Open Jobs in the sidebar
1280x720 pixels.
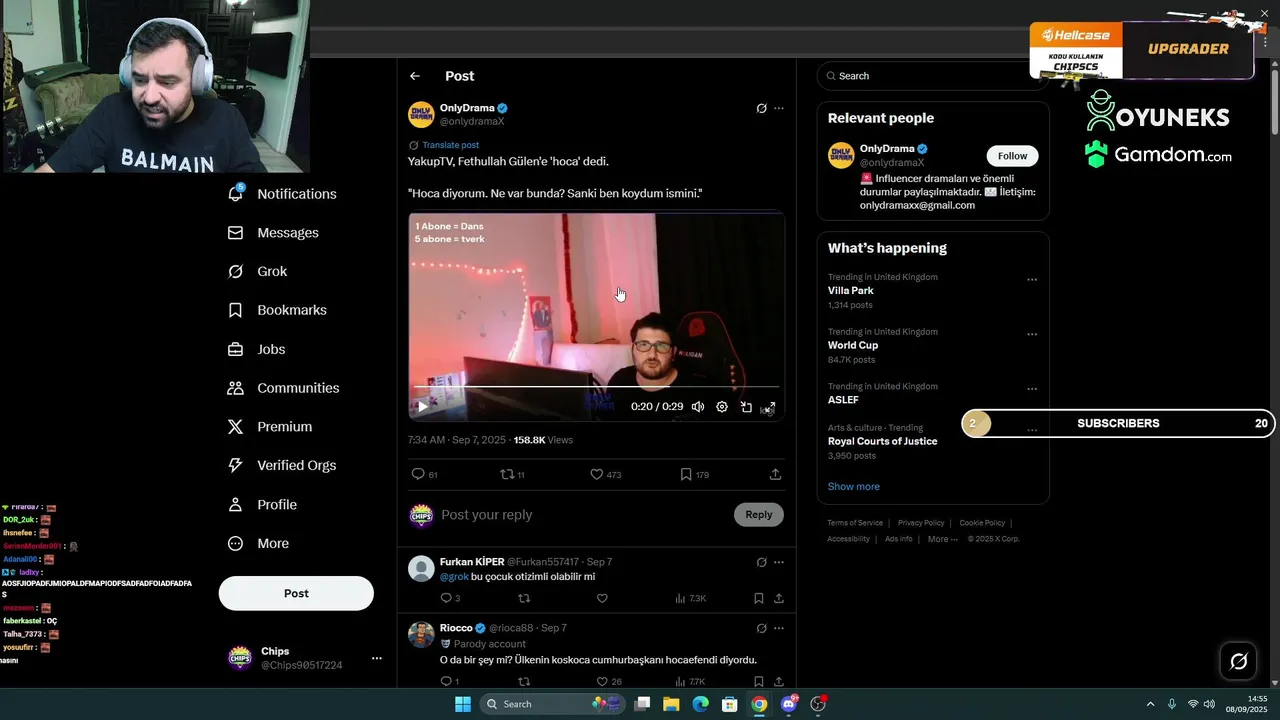pyautogui.click(x=257, y=349)
